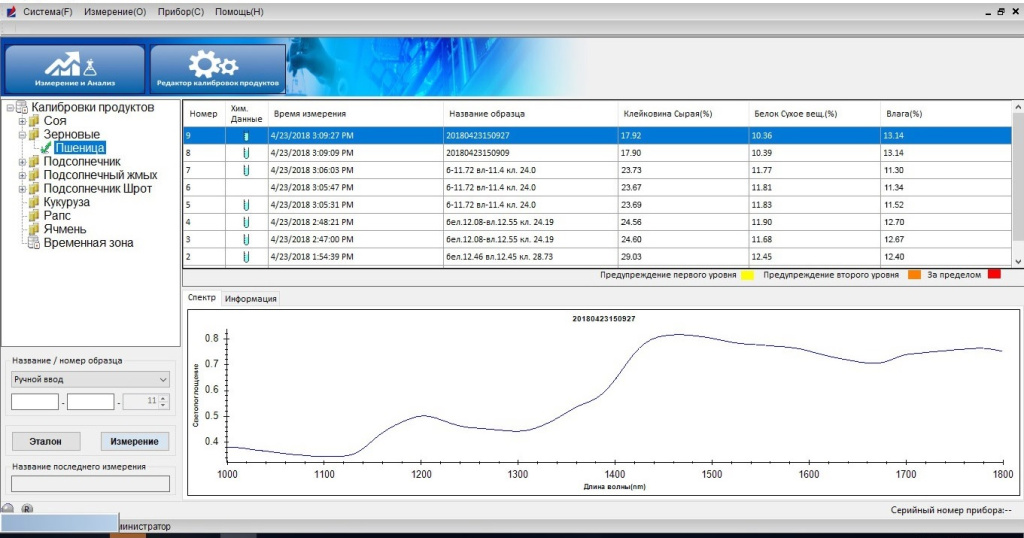Open the Редактор калибровок продуктов editor
This screenshot has width=1024, height=538.
click(217, 69)
